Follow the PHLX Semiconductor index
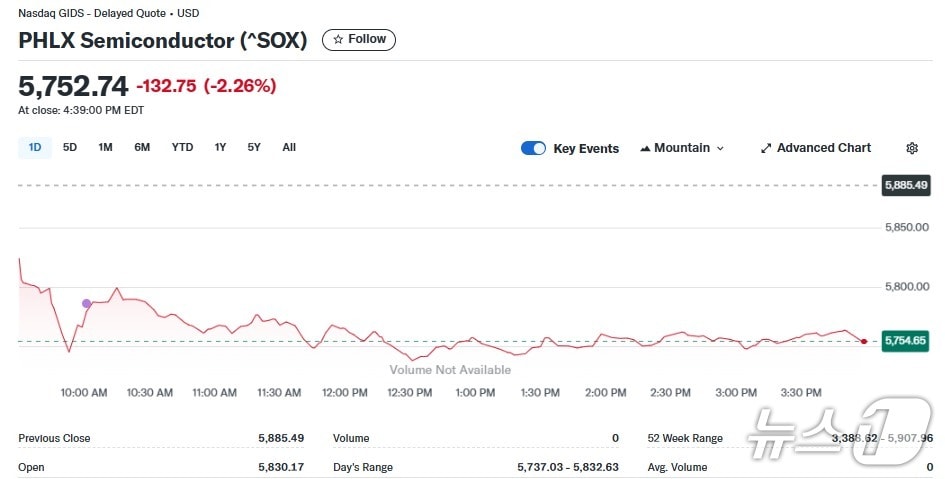This screenshot has height=479, width=945. click(359, 40)
